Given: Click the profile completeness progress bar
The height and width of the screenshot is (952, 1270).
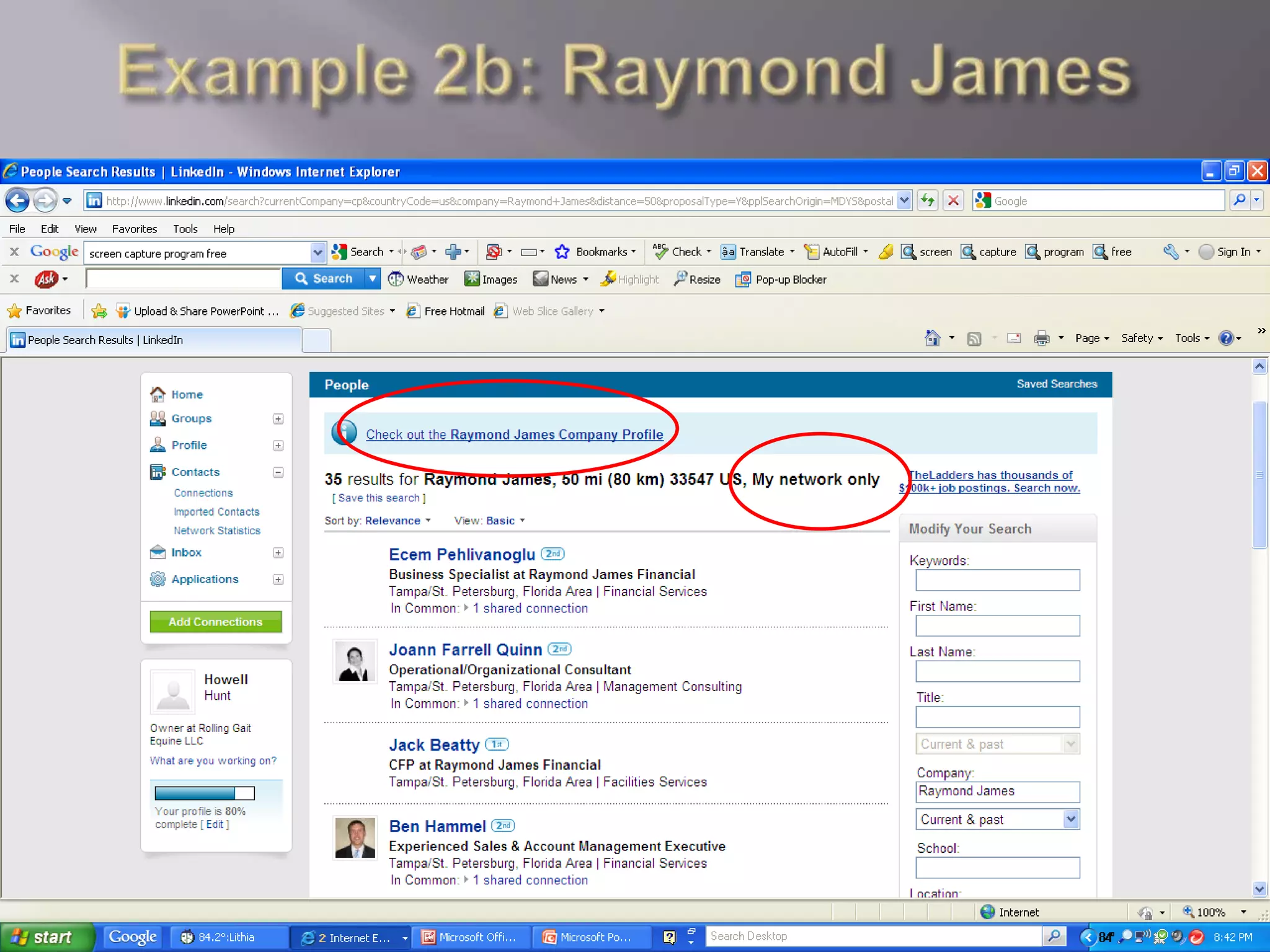Looking at the screenshot, I should pos(205,793).
